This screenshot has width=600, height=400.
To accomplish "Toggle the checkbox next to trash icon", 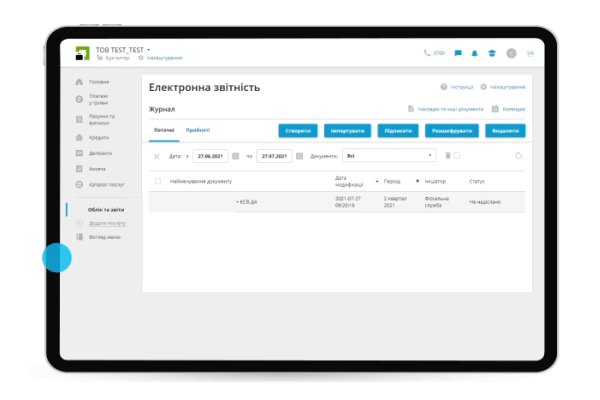I will (457, 156).
